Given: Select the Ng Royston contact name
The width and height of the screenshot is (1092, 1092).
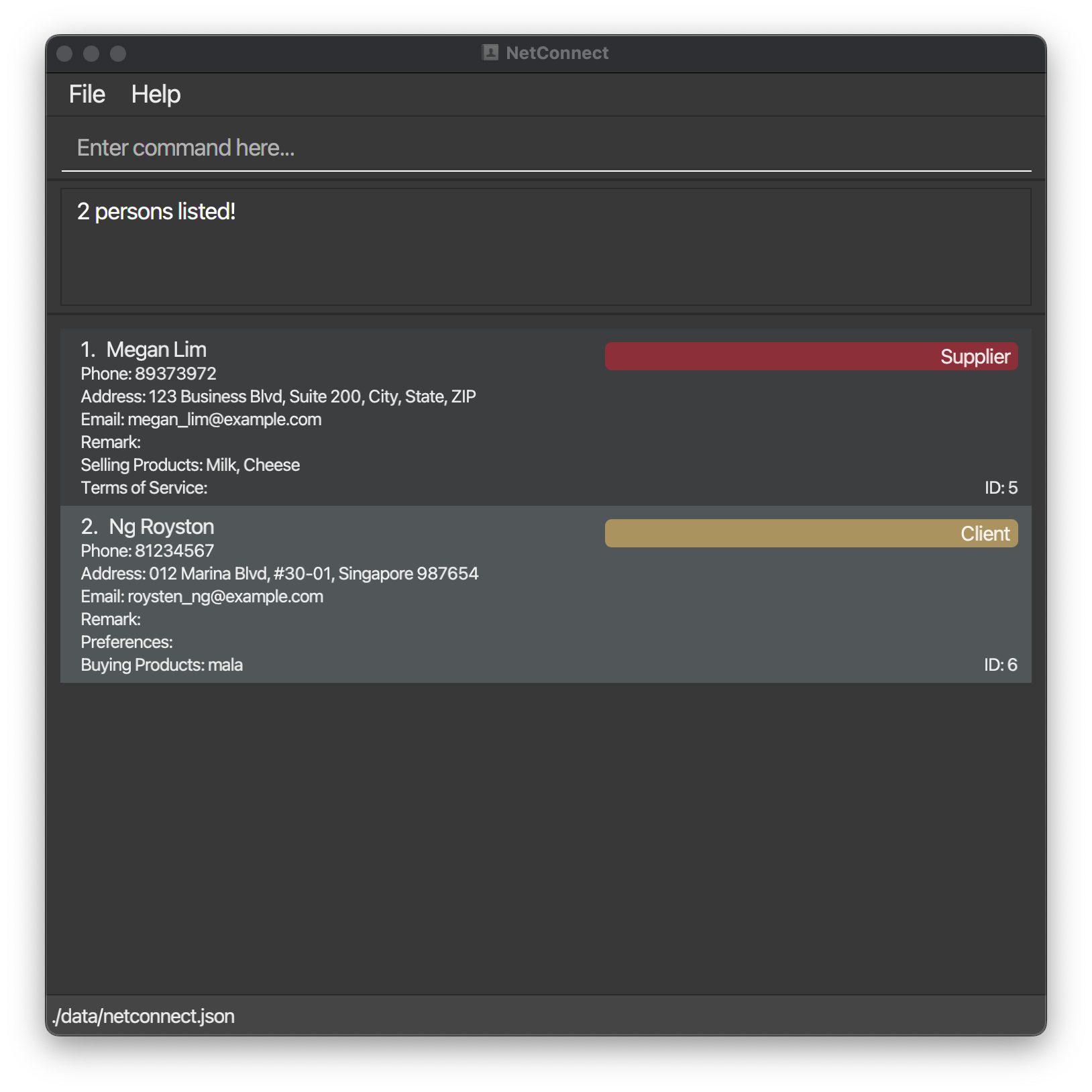Looking at the screenshot, I should tap(161, 527).
